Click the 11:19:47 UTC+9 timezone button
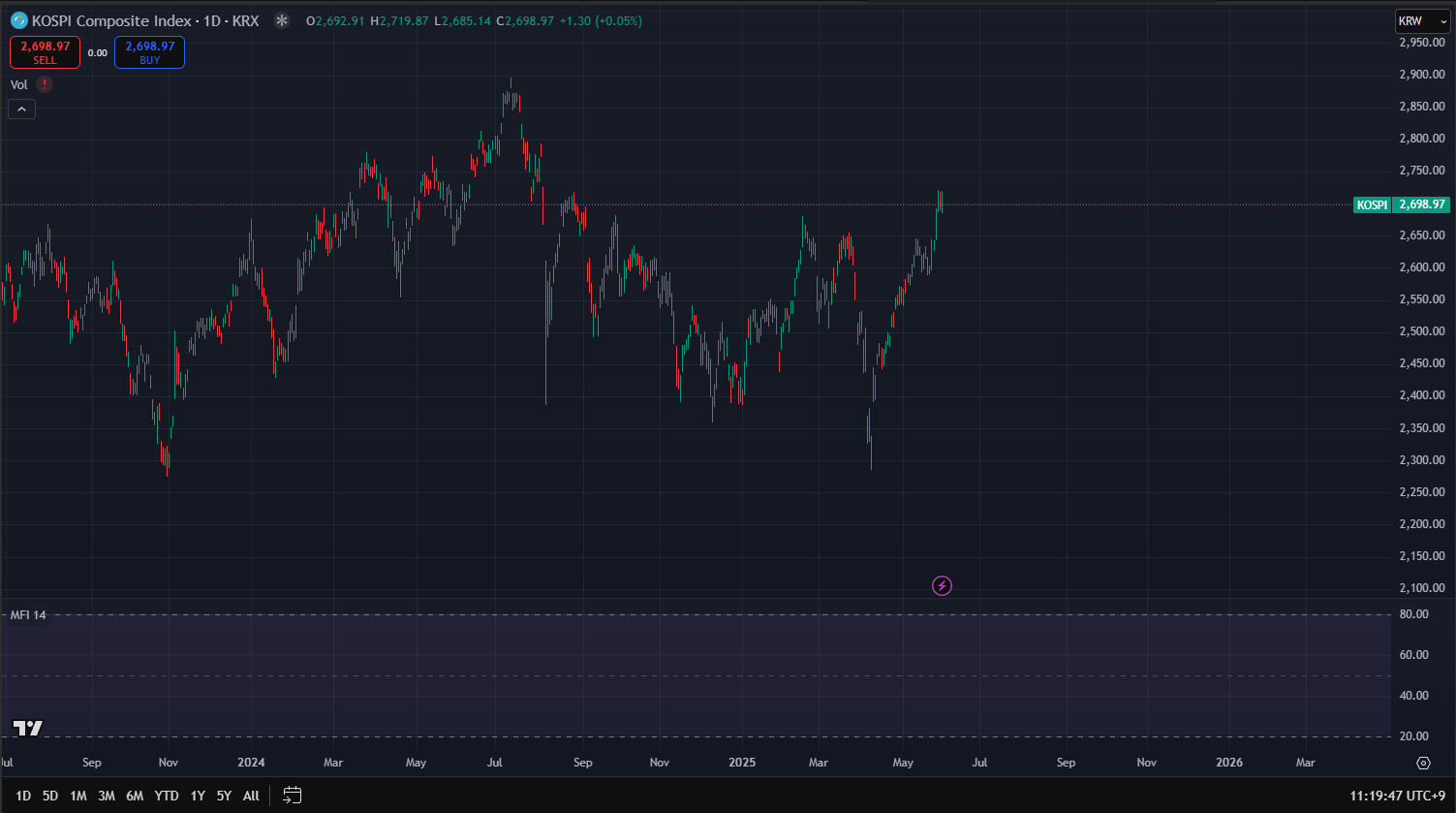 click(1395, 796)
